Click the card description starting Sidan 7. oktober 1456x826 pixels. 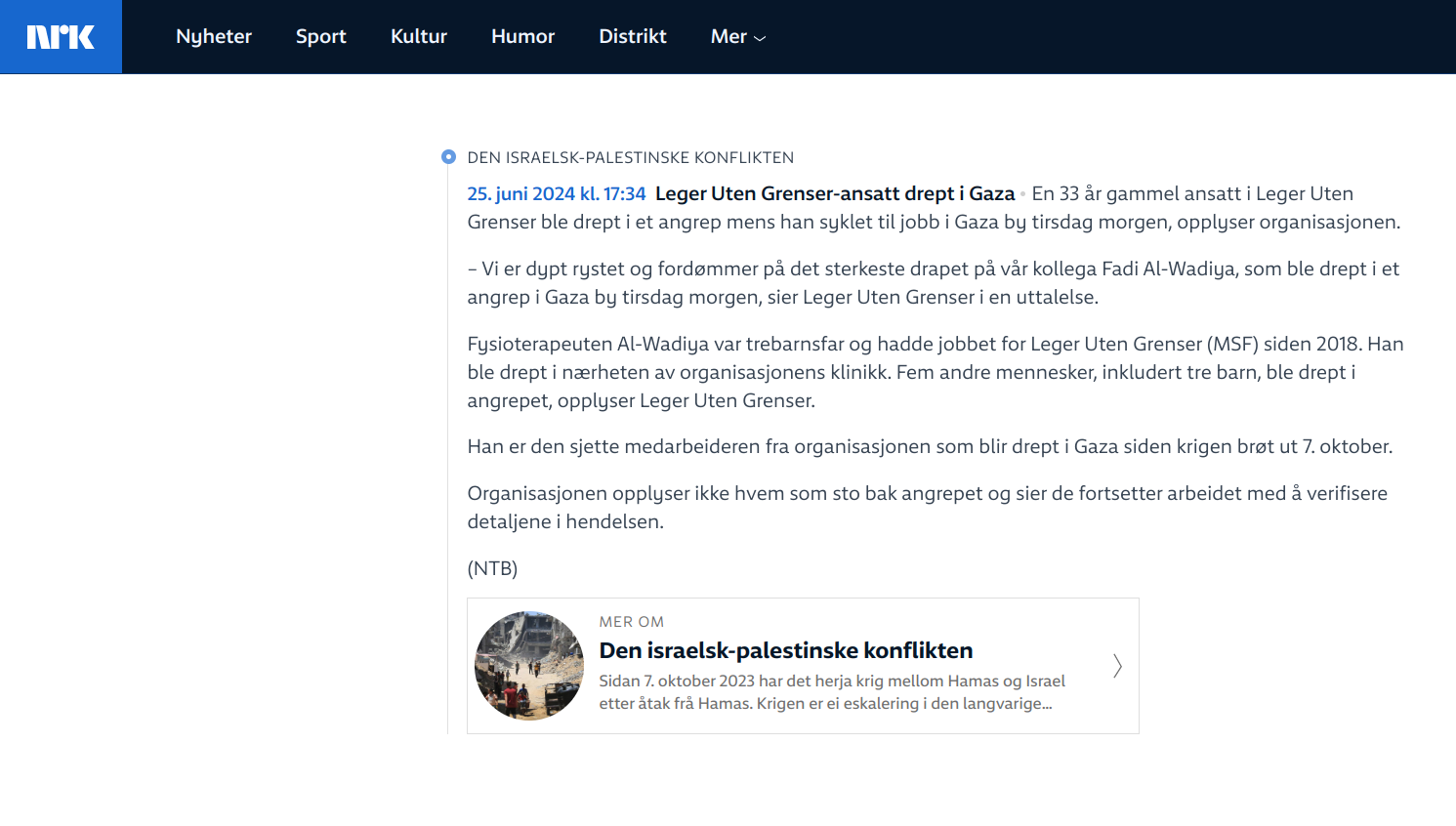pos(831,692)
